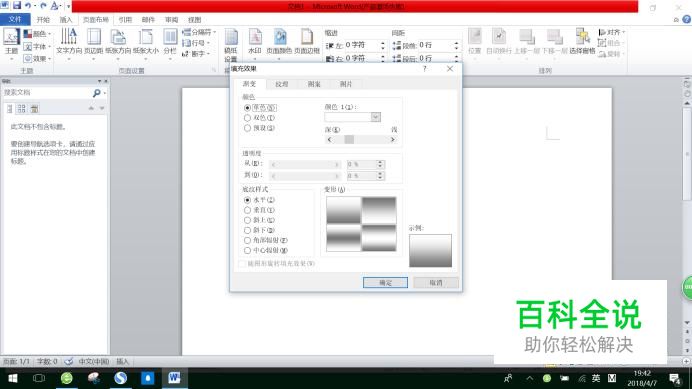Switch to the Picture (图片) tab
This screenshot has height=389, width=692.
346,84
